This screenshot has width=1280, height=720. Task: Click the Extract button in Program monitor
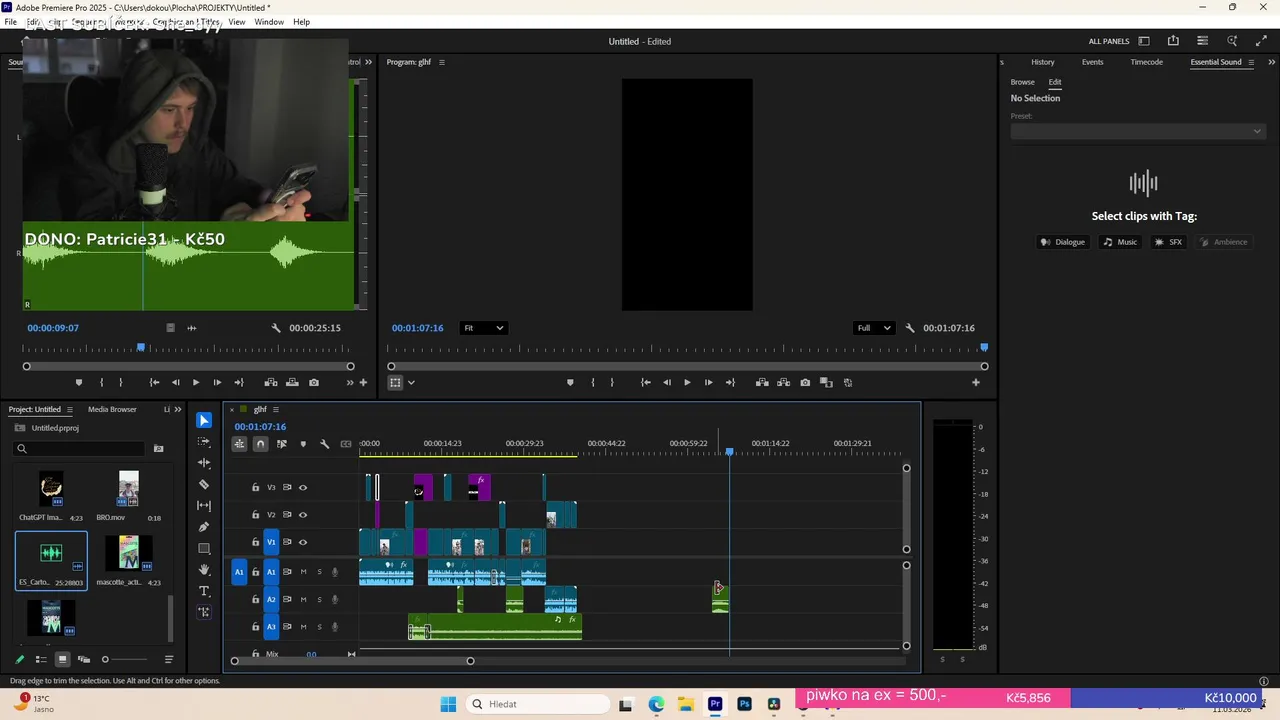coord(783,382)
